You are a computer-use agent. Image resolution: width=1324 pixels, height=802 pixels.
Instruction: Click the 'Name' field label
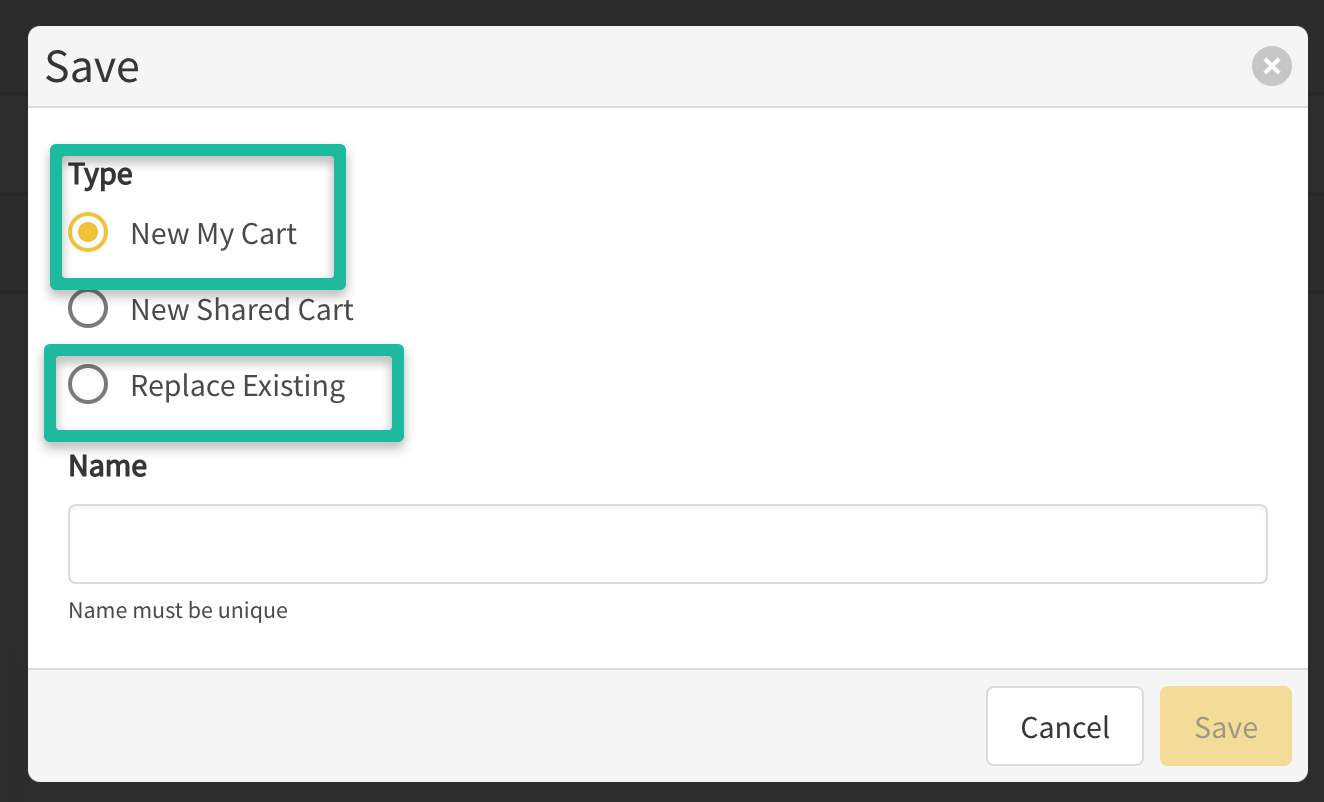(107, 466)
